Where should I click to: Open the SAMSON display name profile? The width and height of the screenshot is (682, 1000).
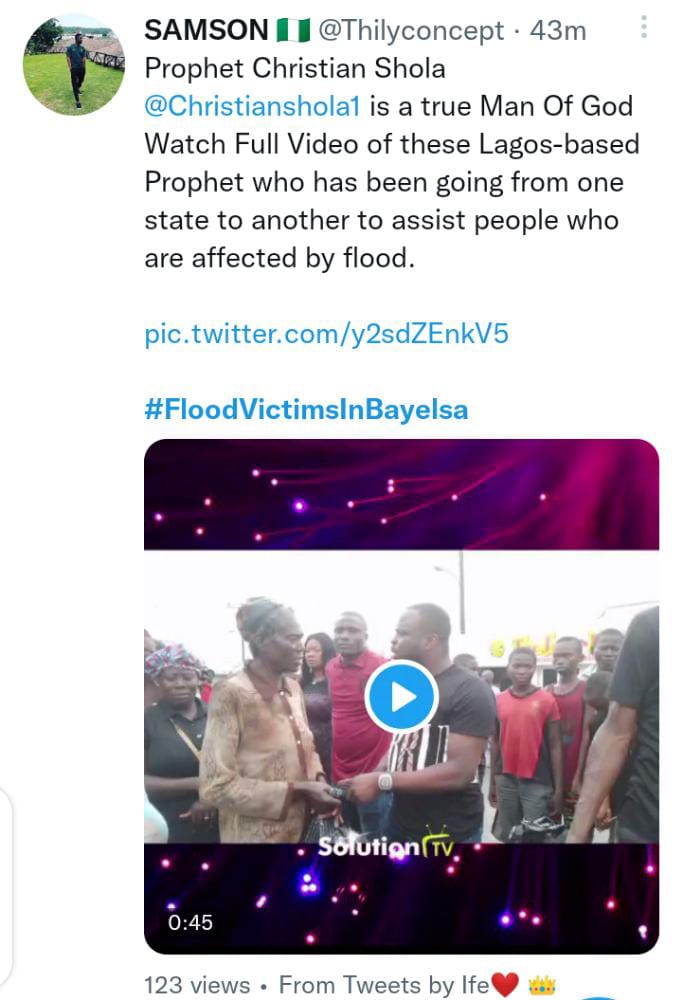(x=206, y=30)
